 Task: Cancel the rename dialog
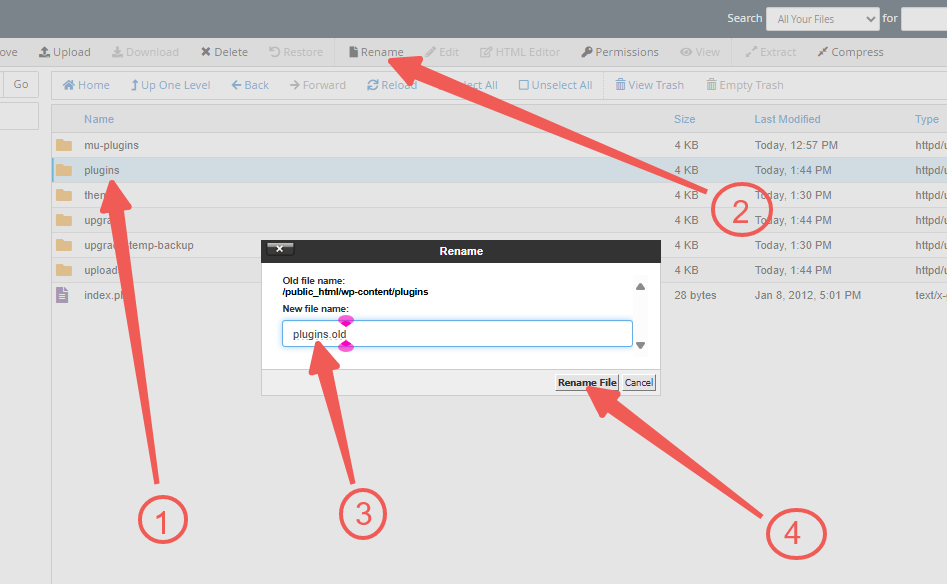click(x=638, y=382)
